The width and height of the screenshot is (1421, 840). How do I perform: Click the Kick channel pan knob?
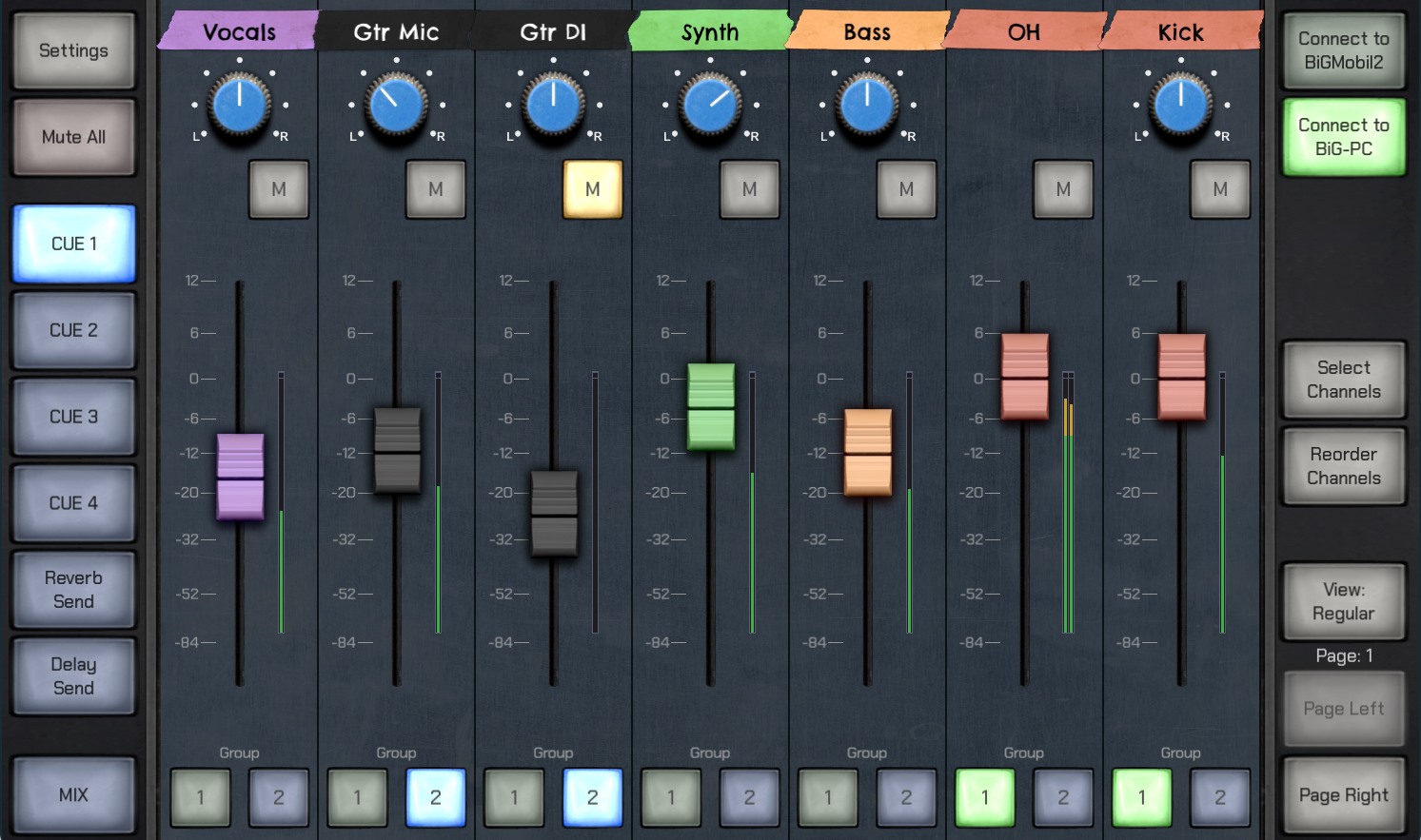pos(1180,105)
